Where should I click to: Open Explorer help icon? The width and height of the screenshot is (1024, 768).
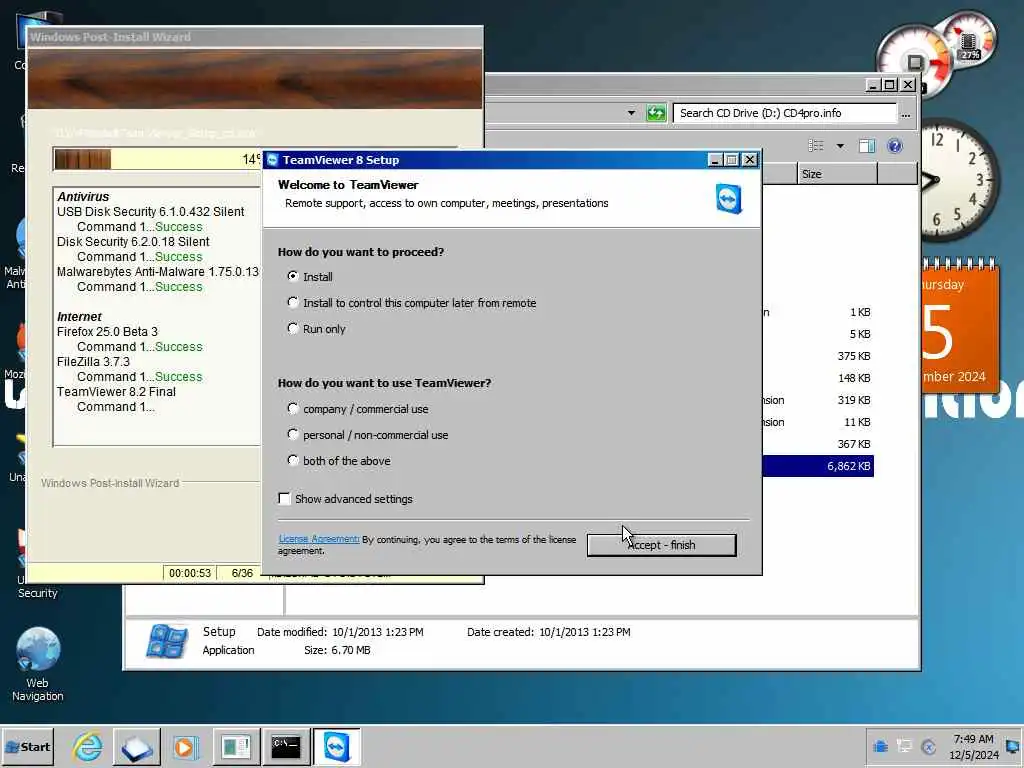(895, 146)
